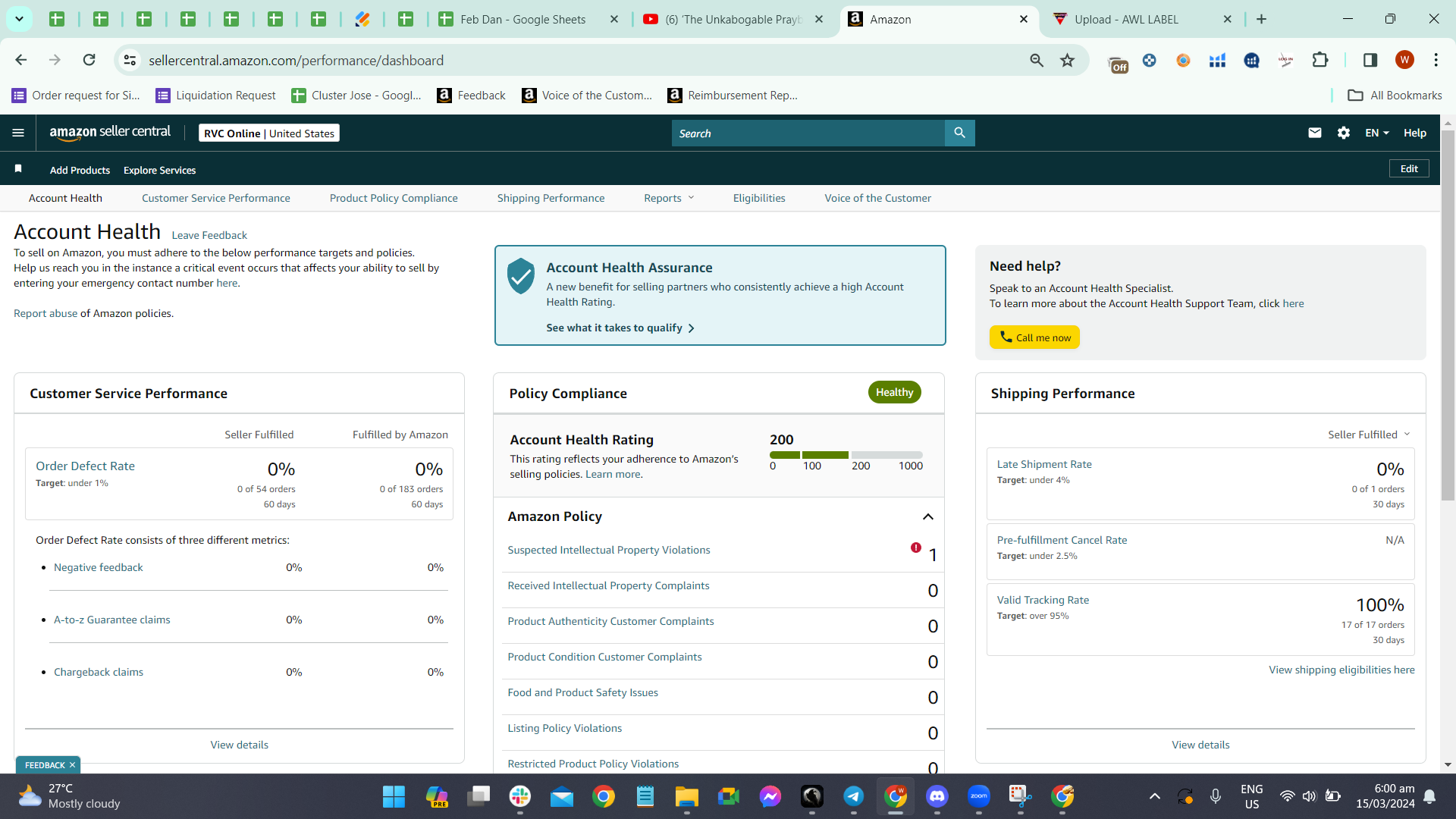Collapse the Amazon Policy section
Image resolution: width=1456 pixels, height=819 pixels.
click(927, 516)
